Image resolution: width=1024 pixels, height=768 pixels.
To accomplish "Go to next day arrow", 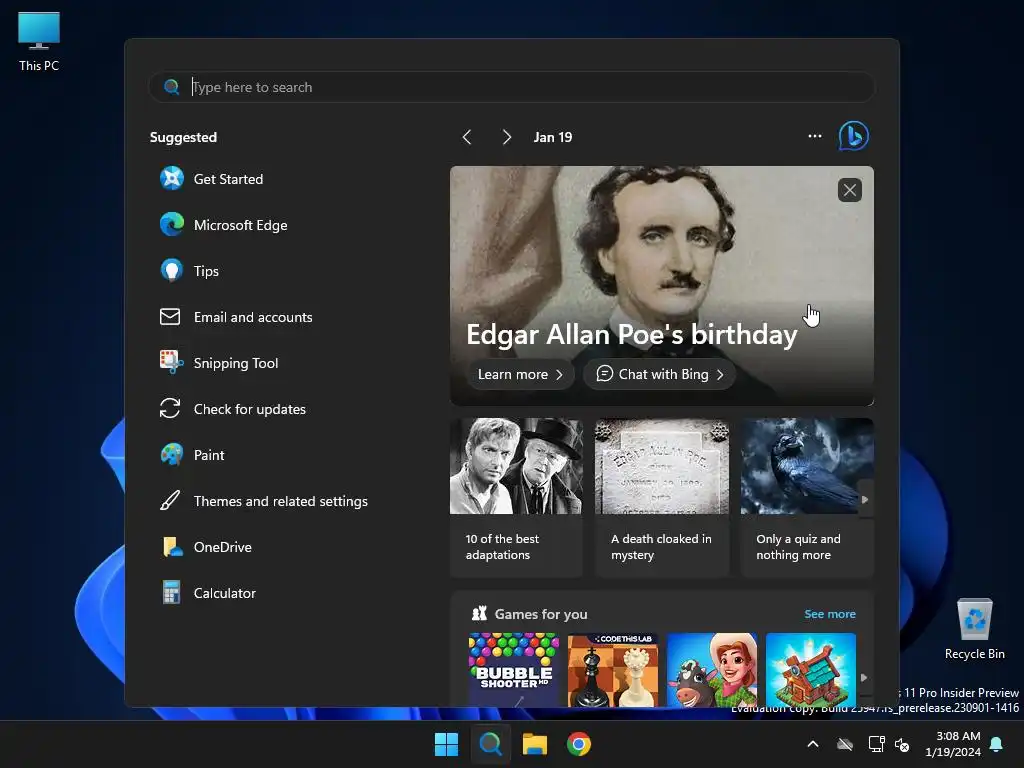I will click(506, 137).
